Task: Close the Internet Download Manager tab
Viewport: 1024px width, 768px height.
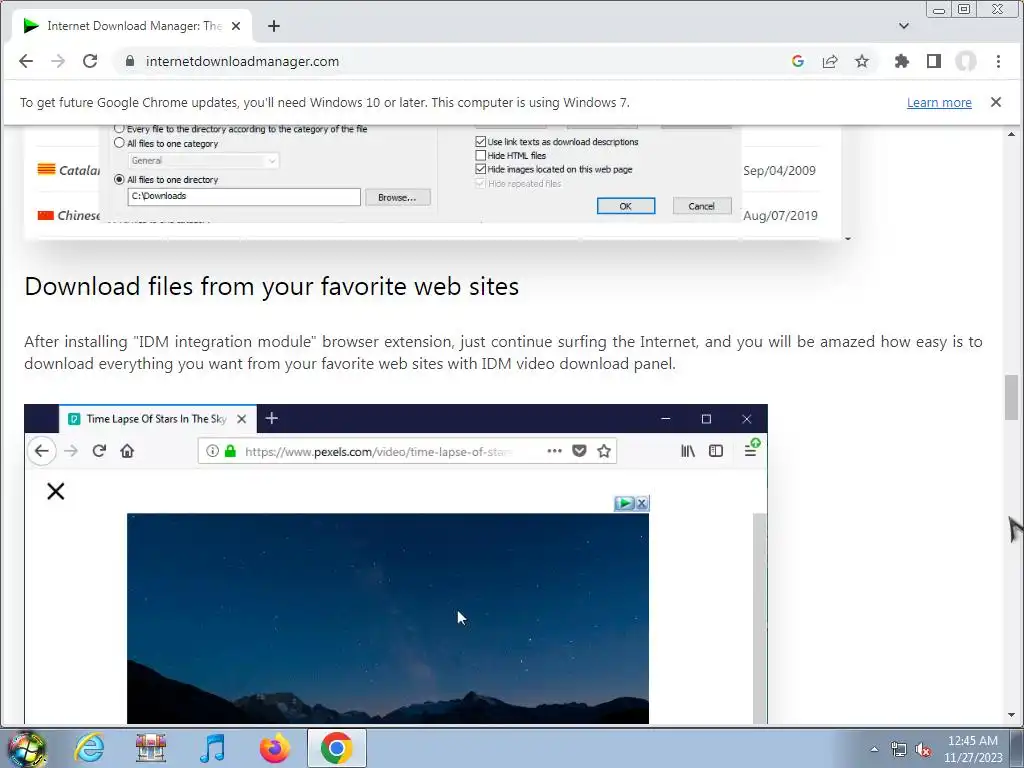Action: point(236,26)
